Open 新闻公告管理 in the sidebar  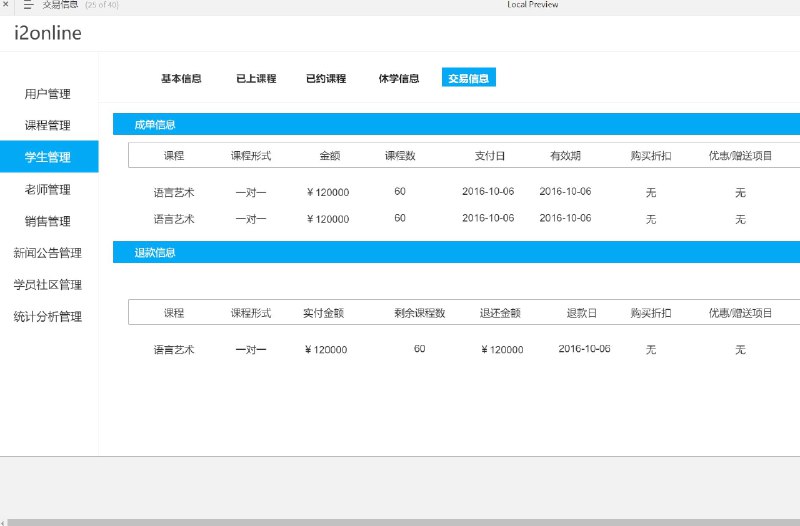(47, 253)
